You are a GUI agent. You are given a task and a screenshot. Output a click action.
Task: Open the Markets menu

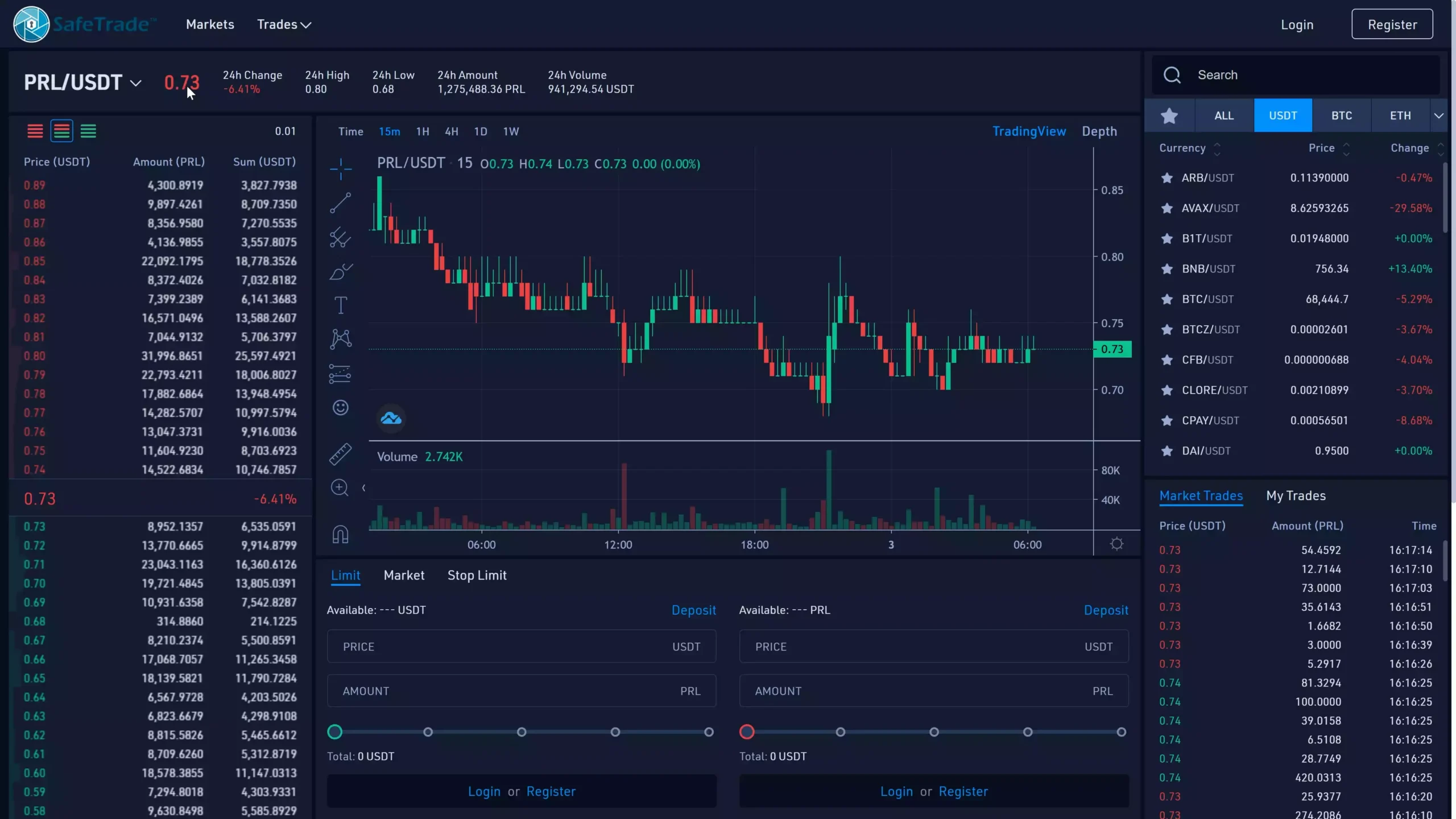[x=210, y=24]
